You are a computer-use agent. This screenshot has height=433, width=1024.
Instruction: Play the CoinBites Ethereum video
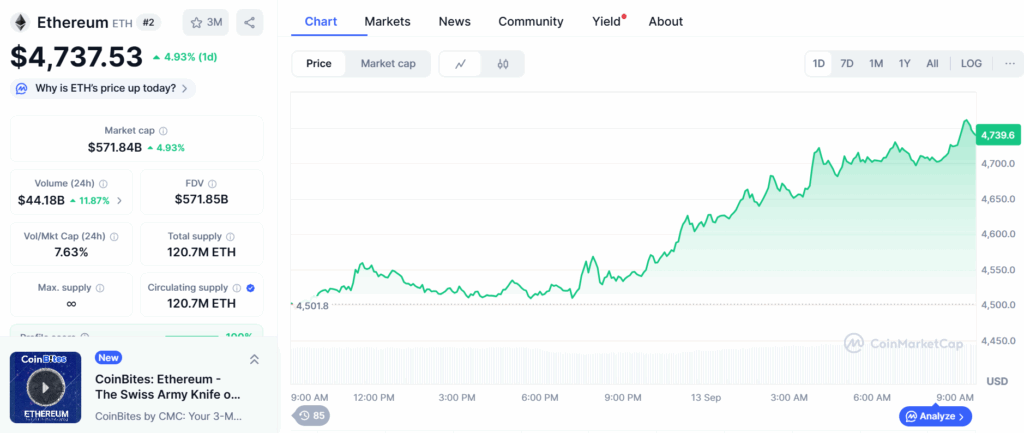click(x=45, y=387)
